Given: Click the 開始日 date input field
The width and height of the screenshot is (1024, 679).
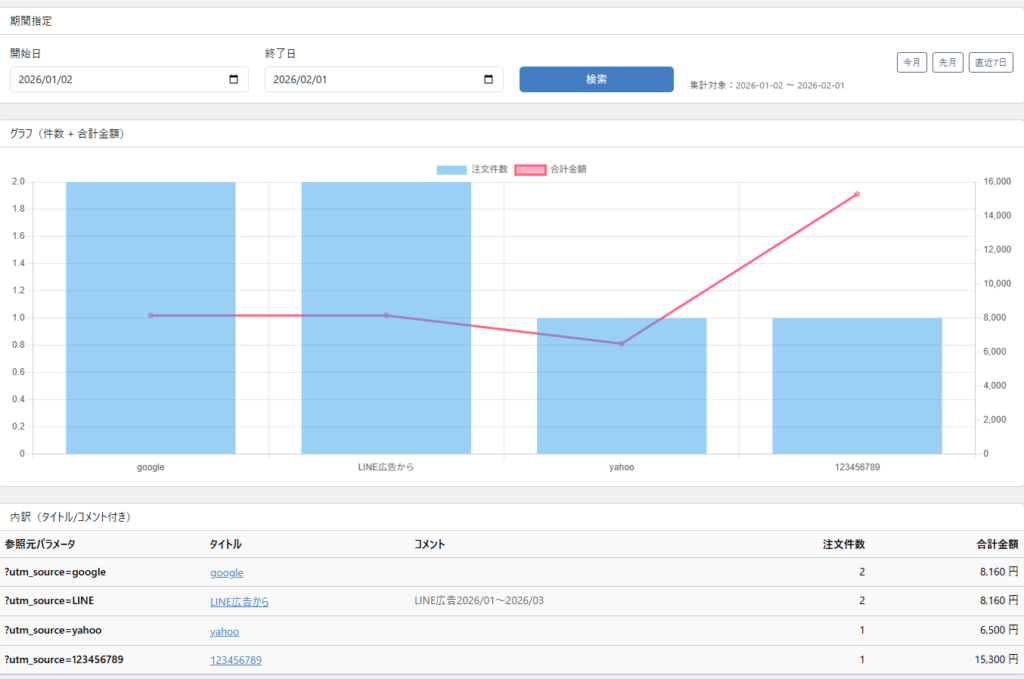Looking at the screenshot, I should click(115, 80).
